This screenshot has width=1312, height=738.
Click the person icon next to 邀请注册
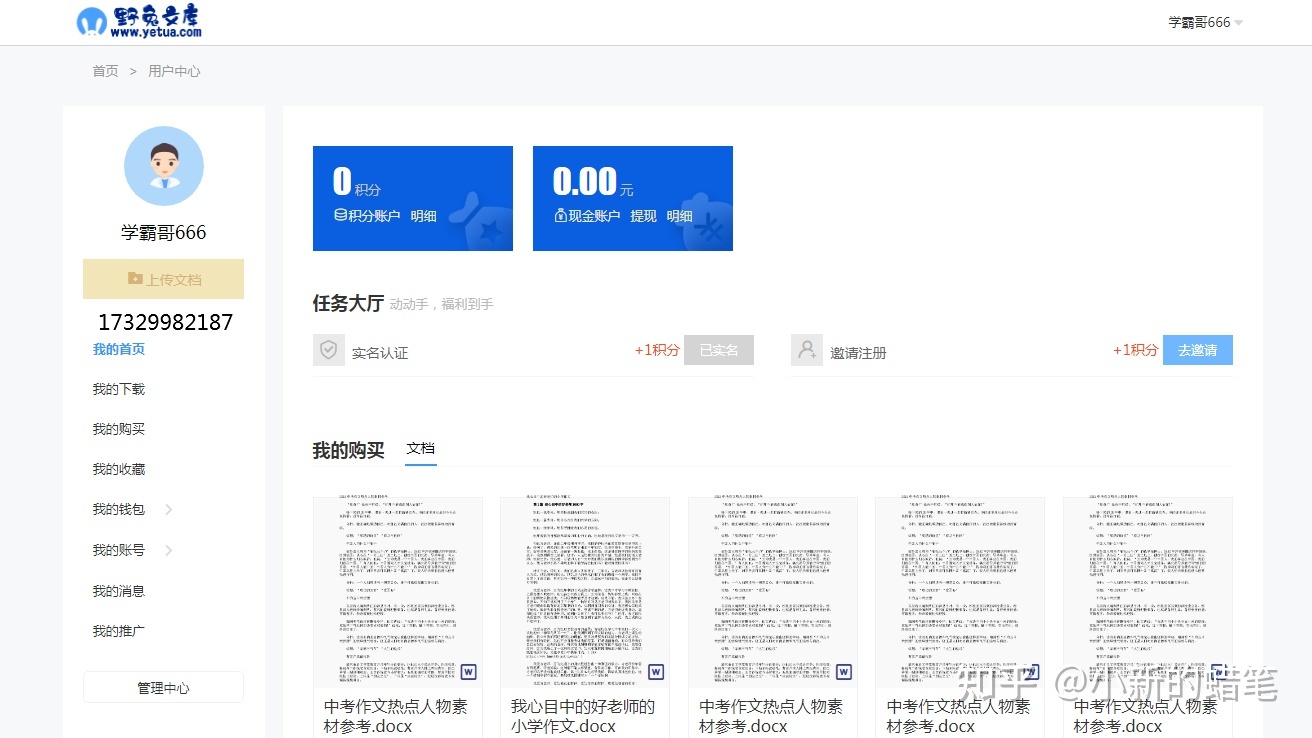(807, 350)
